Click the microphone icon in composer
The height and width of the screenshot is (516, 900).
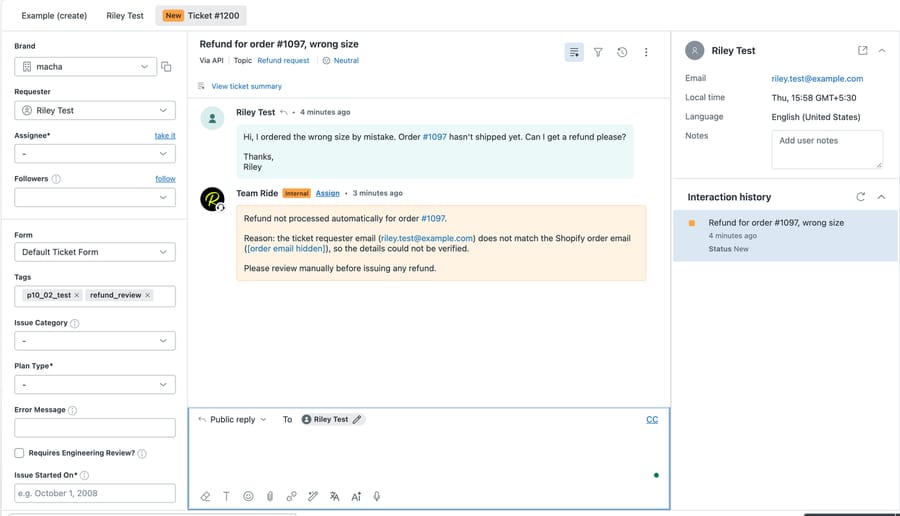point(377,496)
